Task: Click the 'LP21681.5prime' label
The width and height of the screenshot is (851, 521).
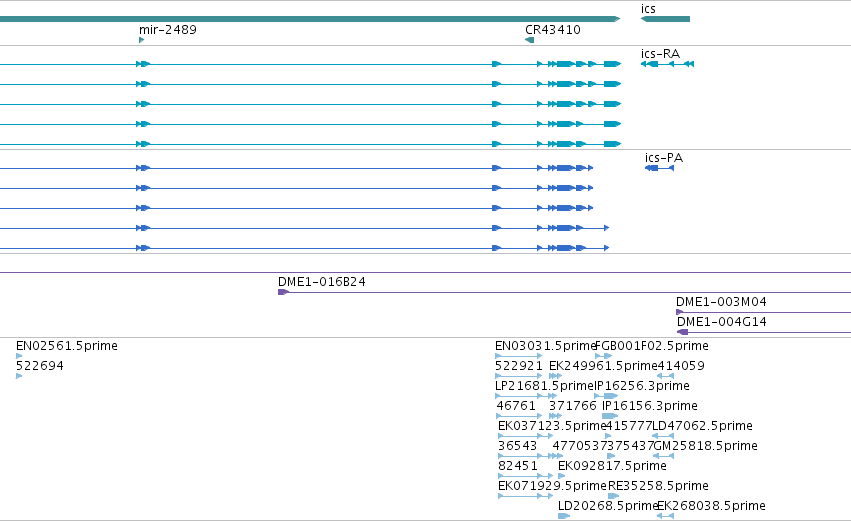Action: (x=545, y=386)
